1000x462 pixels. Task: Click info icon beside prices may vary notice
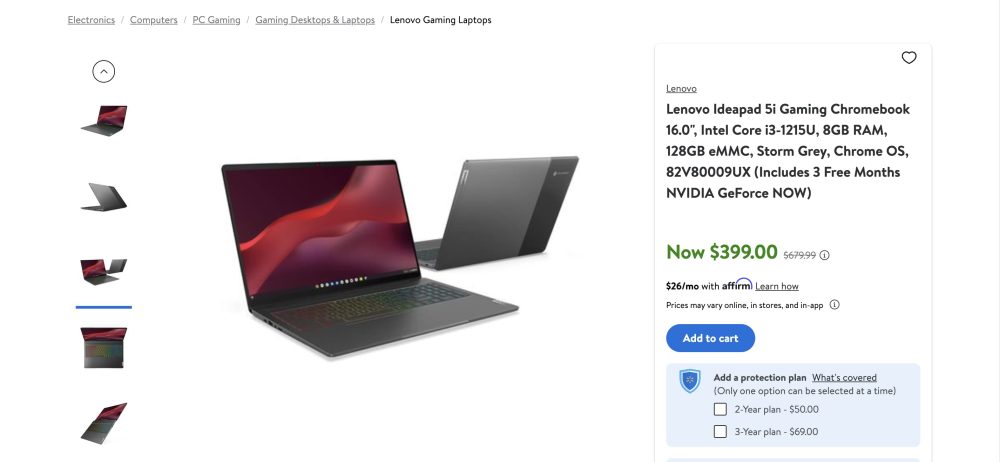834,304
